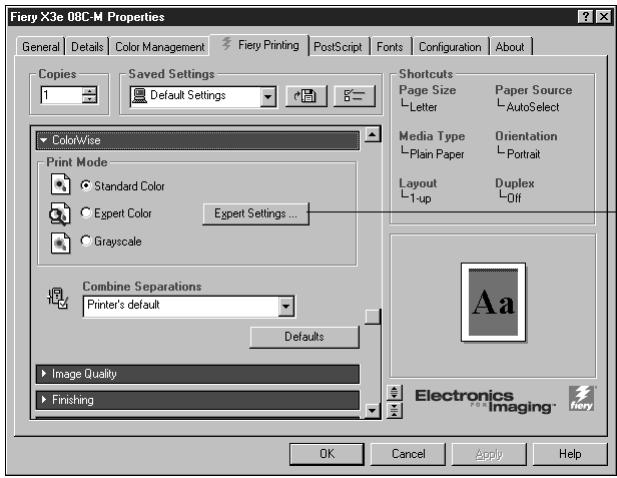The image size is (617, 478).
Task: Click the Combine Separations icon
Action: (58, 298)
